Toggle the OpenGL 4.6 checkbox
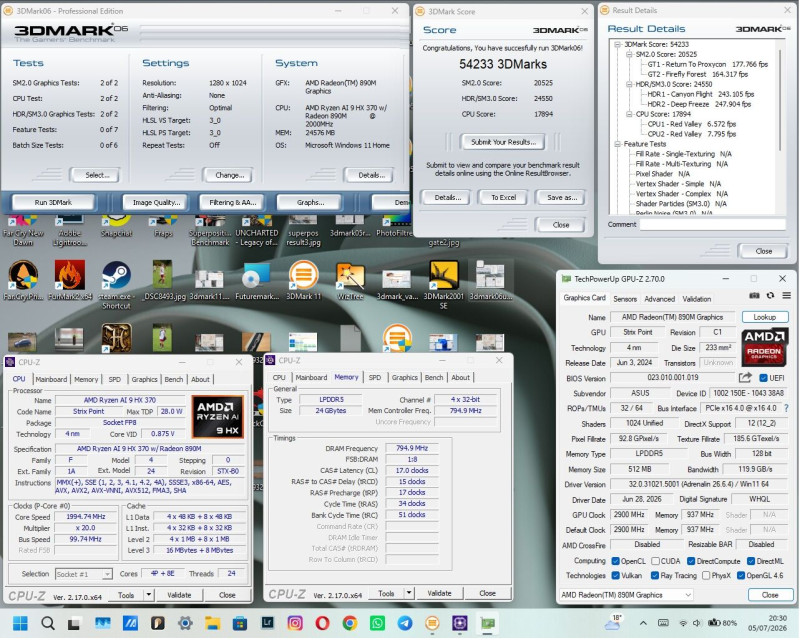Viewport: 800px width, 643px height. point(741,576)
